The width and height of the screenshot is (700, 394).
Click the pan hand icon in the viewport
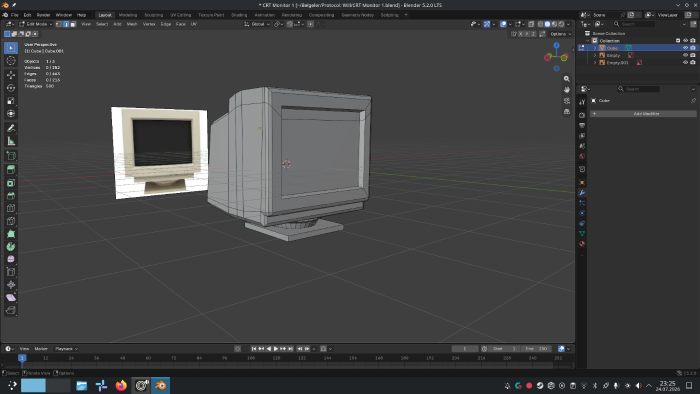(567, 90)
